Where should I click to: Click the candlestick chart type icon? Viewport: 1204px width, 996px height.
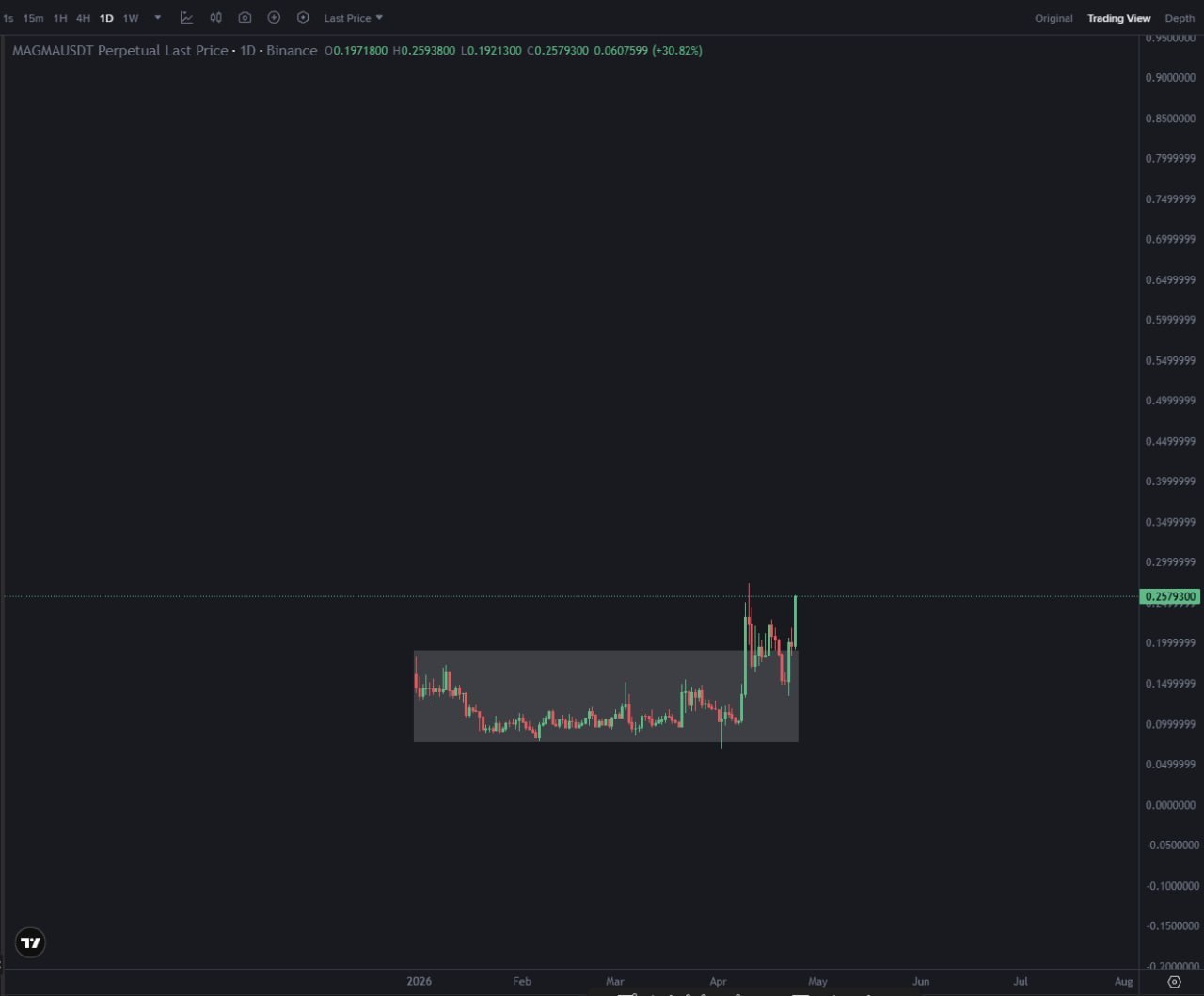point(215,18)
